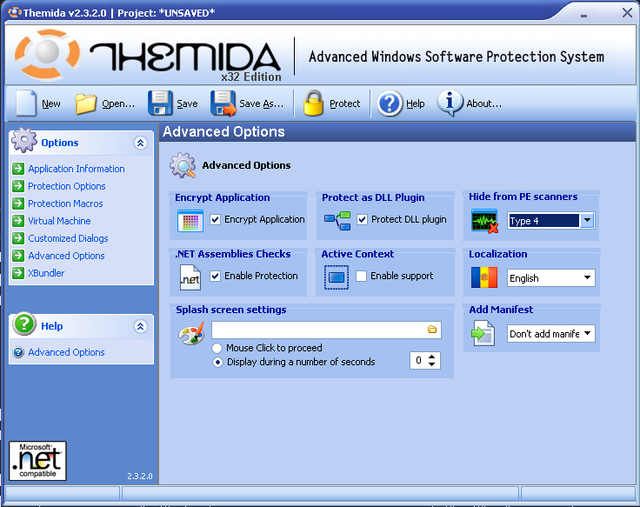Click the Protect padlock icon

313,103
